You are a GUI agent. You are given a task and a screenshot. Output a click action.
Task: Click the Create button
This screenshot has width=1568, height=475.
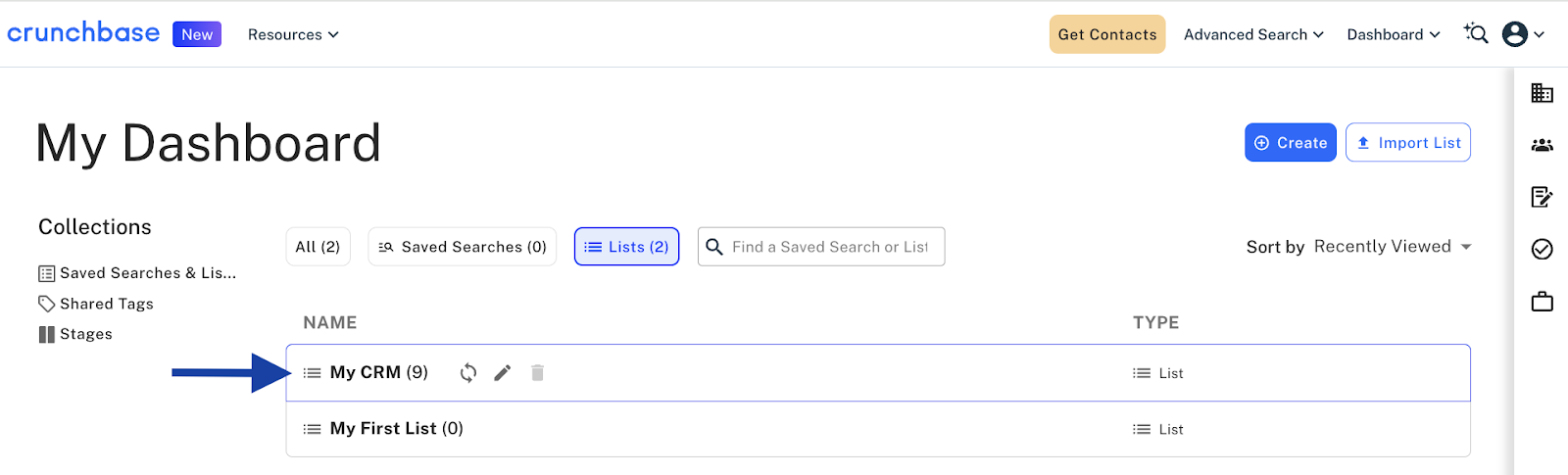(x=1290, y=143)
